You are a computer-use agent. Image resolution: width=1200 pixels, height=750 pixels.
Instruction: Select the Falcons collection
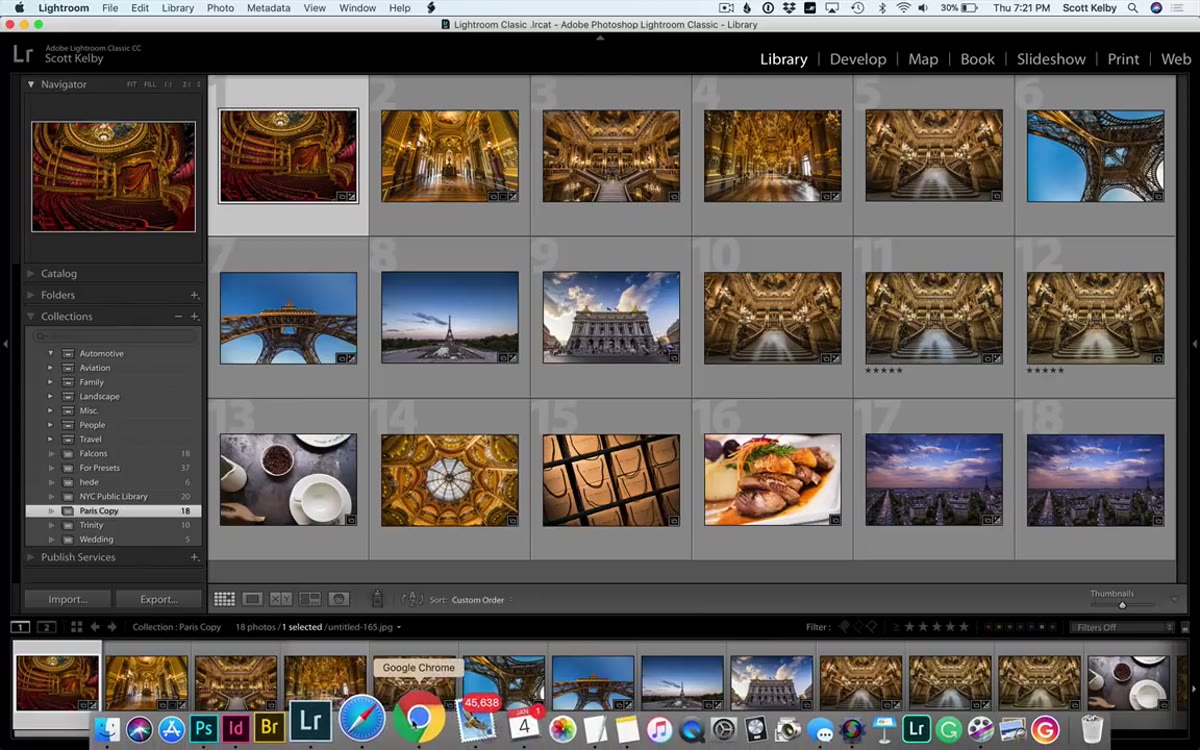pyautogui.click(x=113, y=453)
